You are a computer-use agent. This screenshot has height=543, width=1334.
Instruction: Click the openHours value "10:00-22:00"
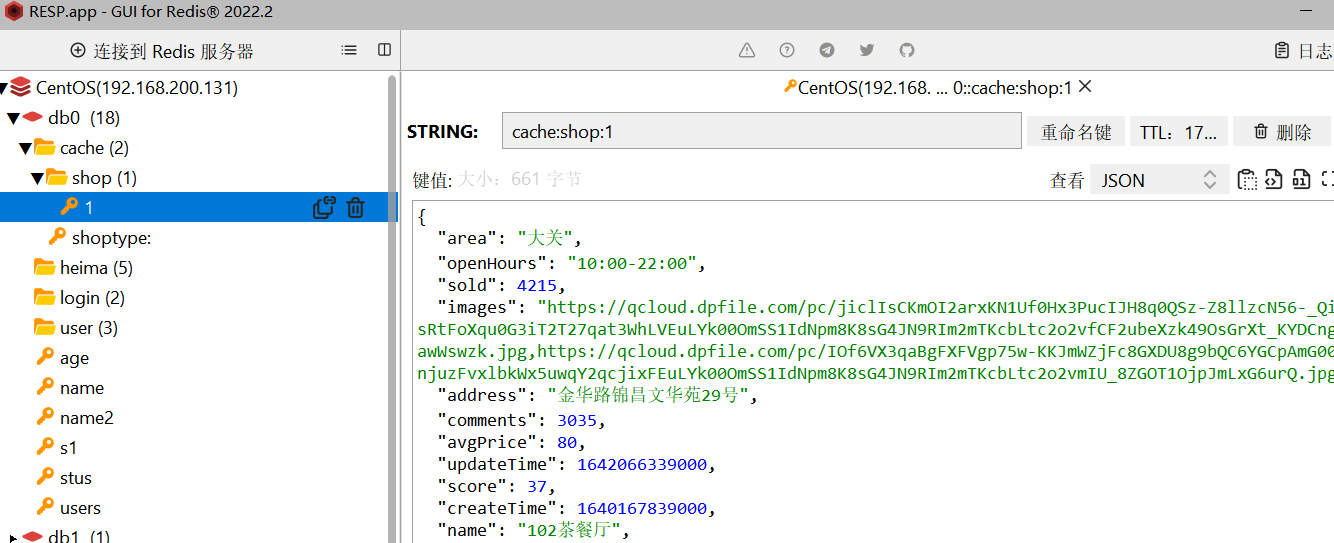click(x=632, y=263)
